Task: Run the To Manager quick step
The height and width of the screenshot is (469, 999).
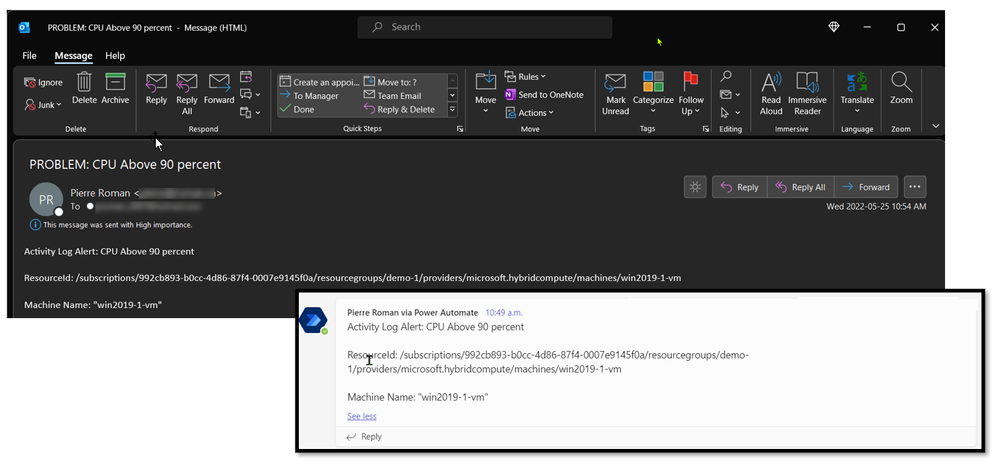Action: [309, 96]
